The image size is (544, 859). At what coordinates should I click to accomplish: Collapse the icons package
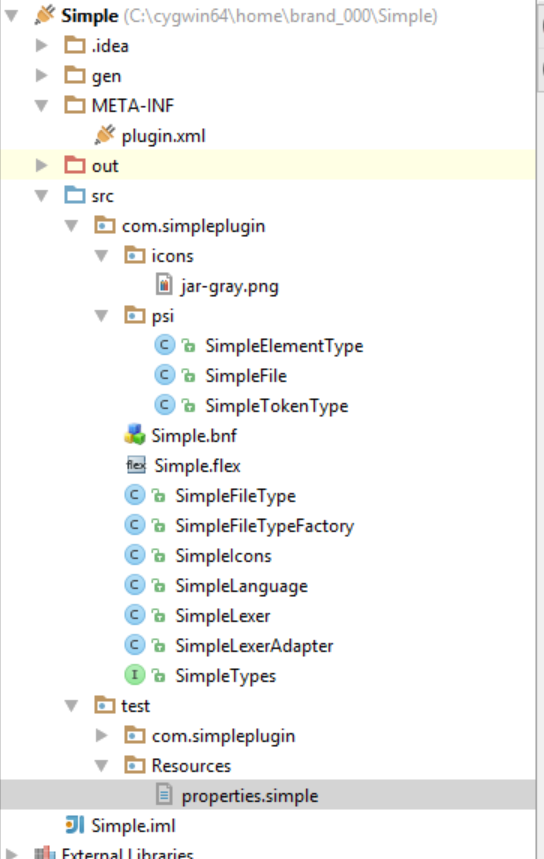click(x=101, y=256)
